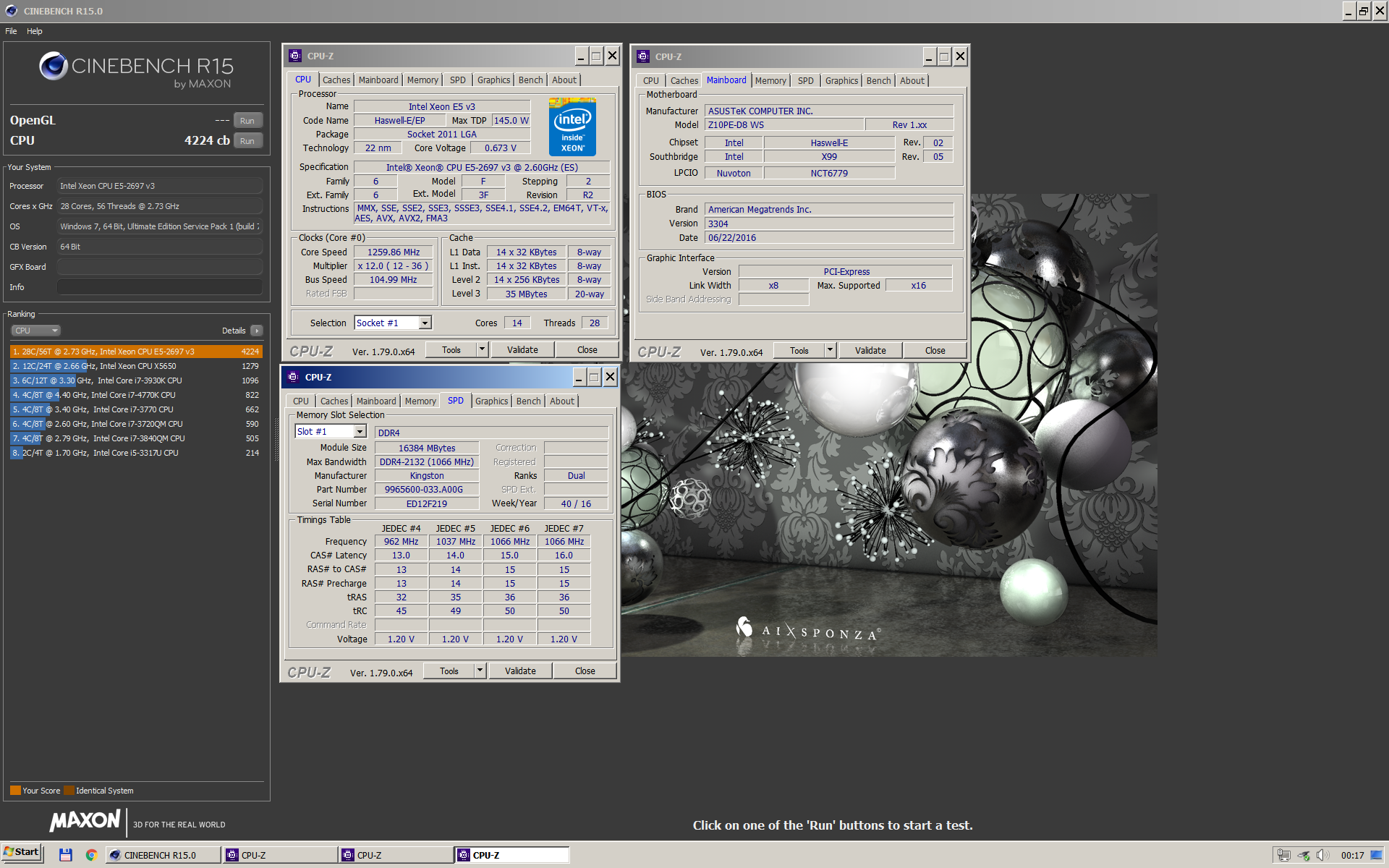Click the active third CPU-Z taskbar button

coord(511,855)
